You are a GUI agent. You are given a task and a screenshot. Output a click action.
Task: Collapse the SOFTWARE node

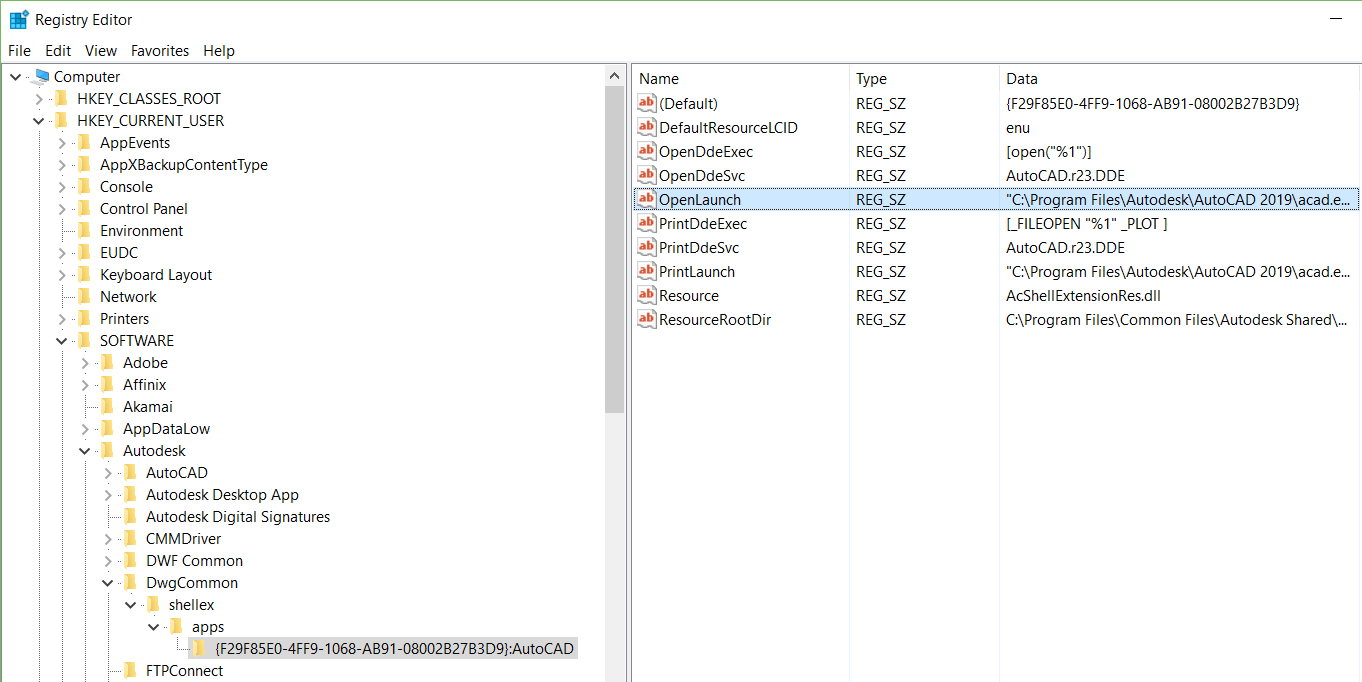pyautogui.click(x=61, y=340)
